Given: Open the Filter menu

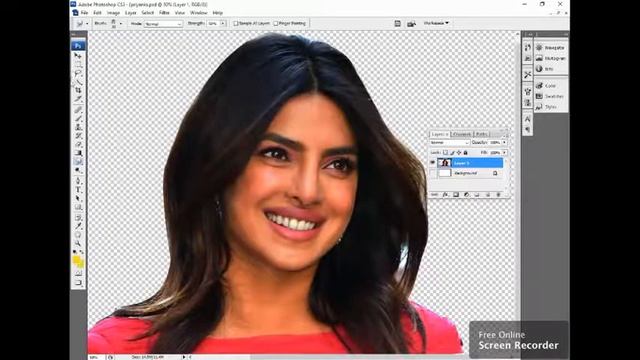Looking at the screenshot, I should click(164, 13).
